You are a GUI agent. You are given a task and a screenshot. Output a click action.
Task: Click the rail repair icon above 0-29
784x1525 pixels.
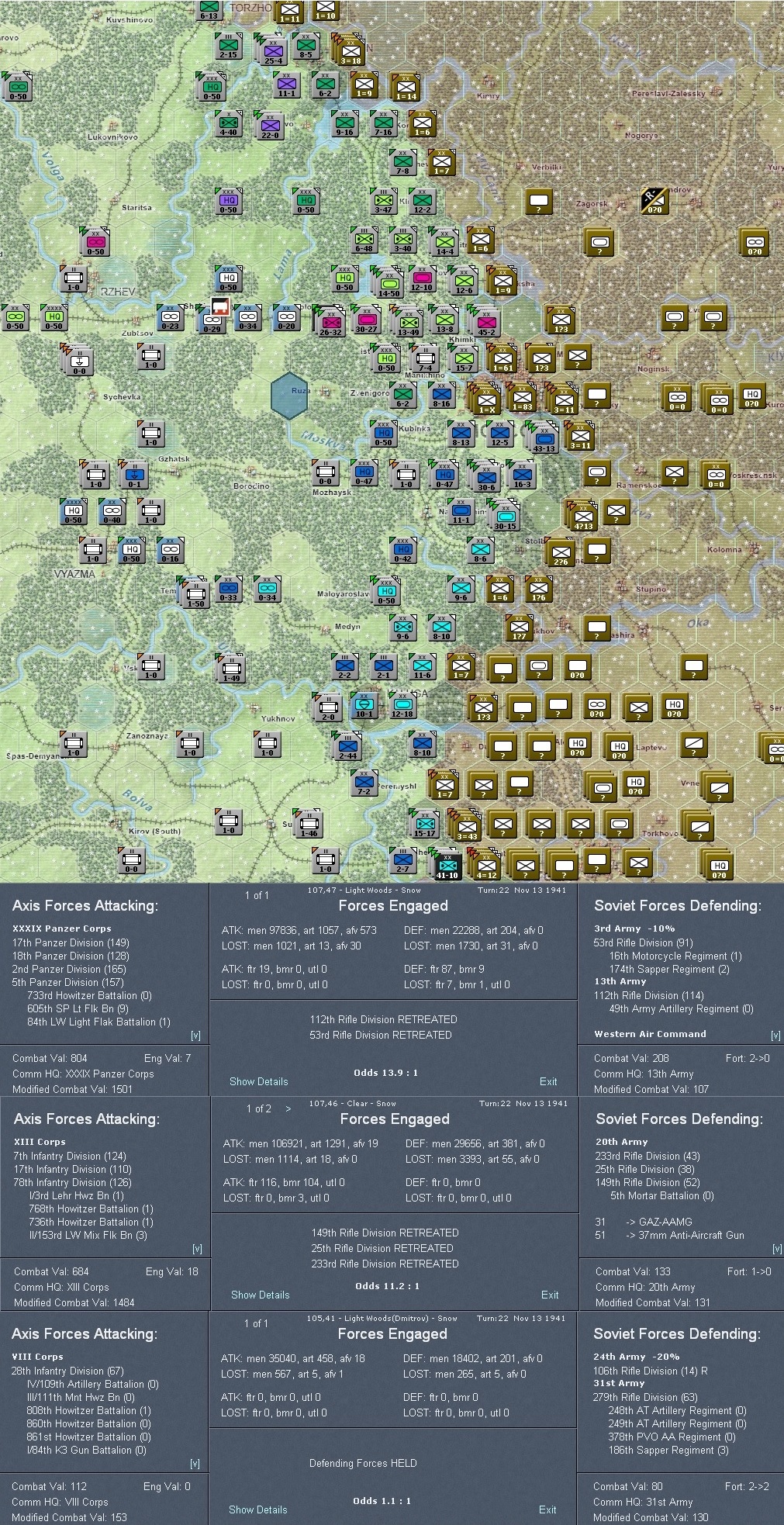(219, 306)
